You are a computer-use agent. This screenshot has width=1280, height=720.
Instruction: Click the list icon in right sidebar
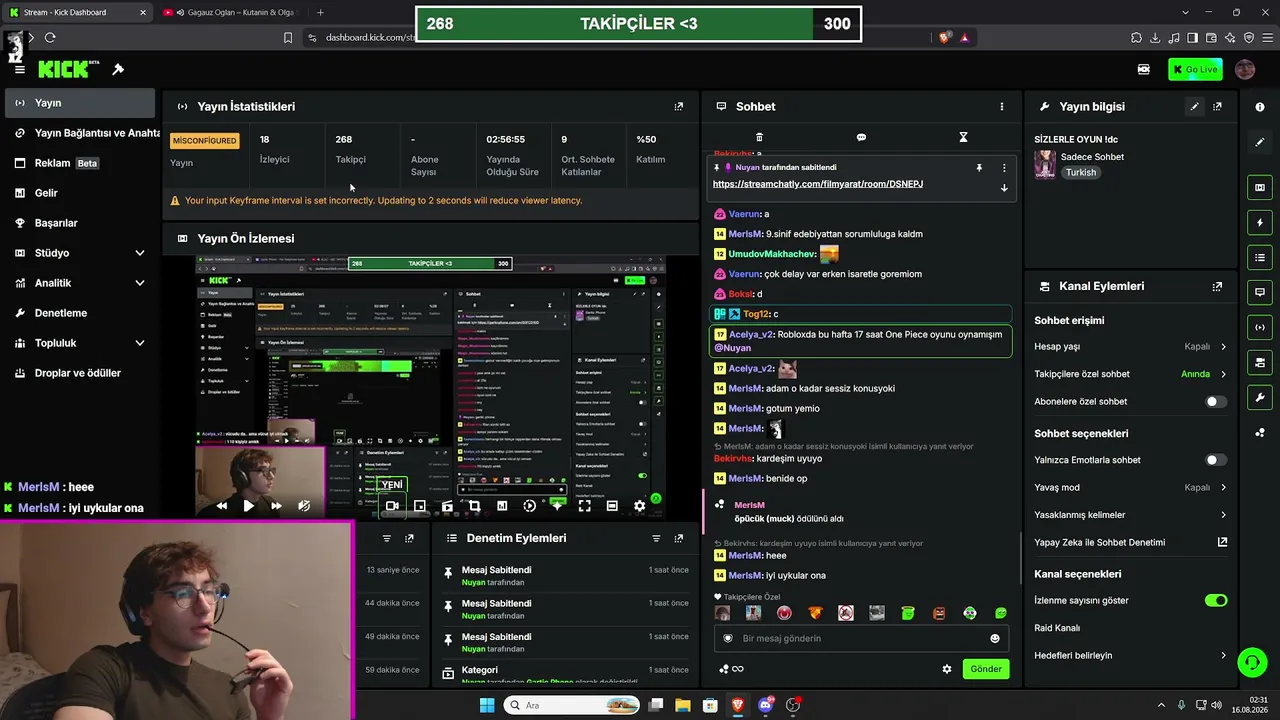coord(1260,257)
